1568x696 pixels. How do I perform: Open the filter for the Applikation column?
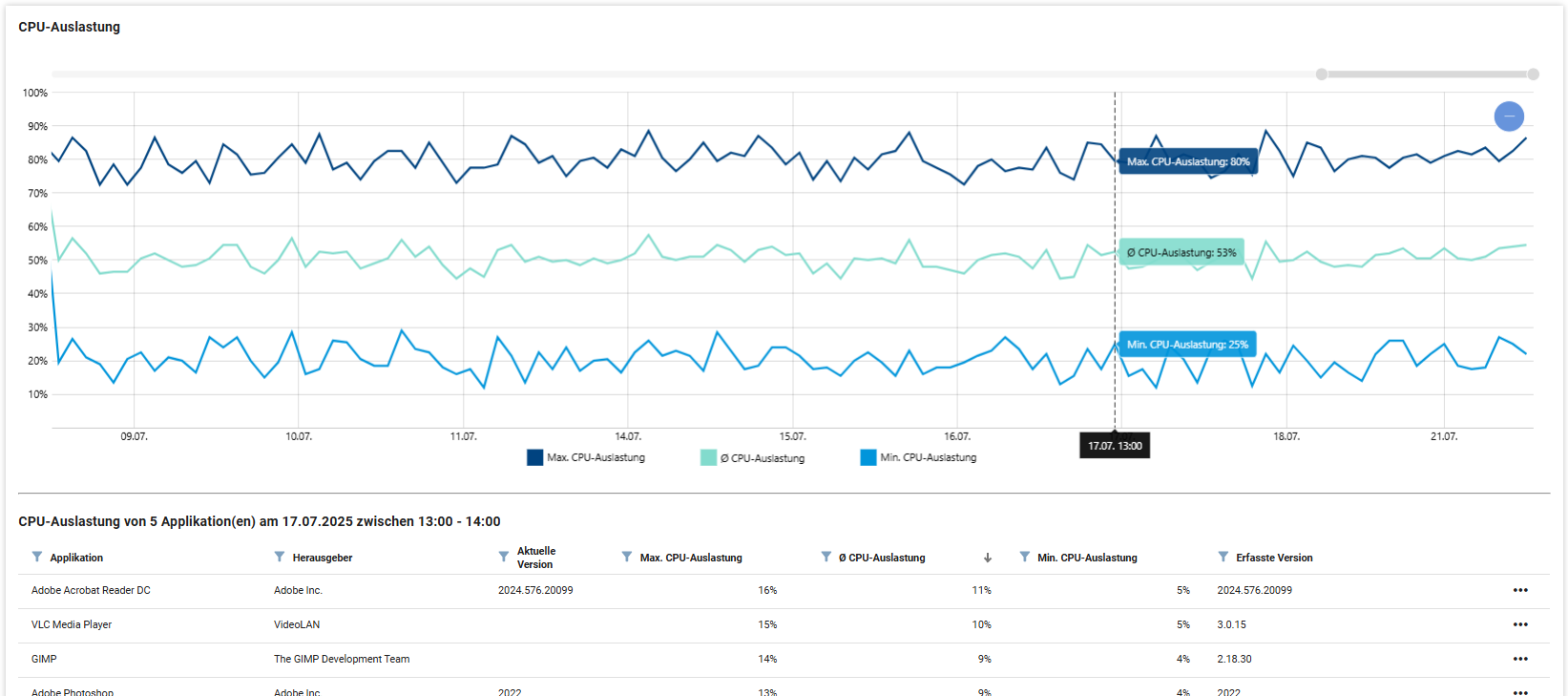pyautogui.click(x=37, y=557)
